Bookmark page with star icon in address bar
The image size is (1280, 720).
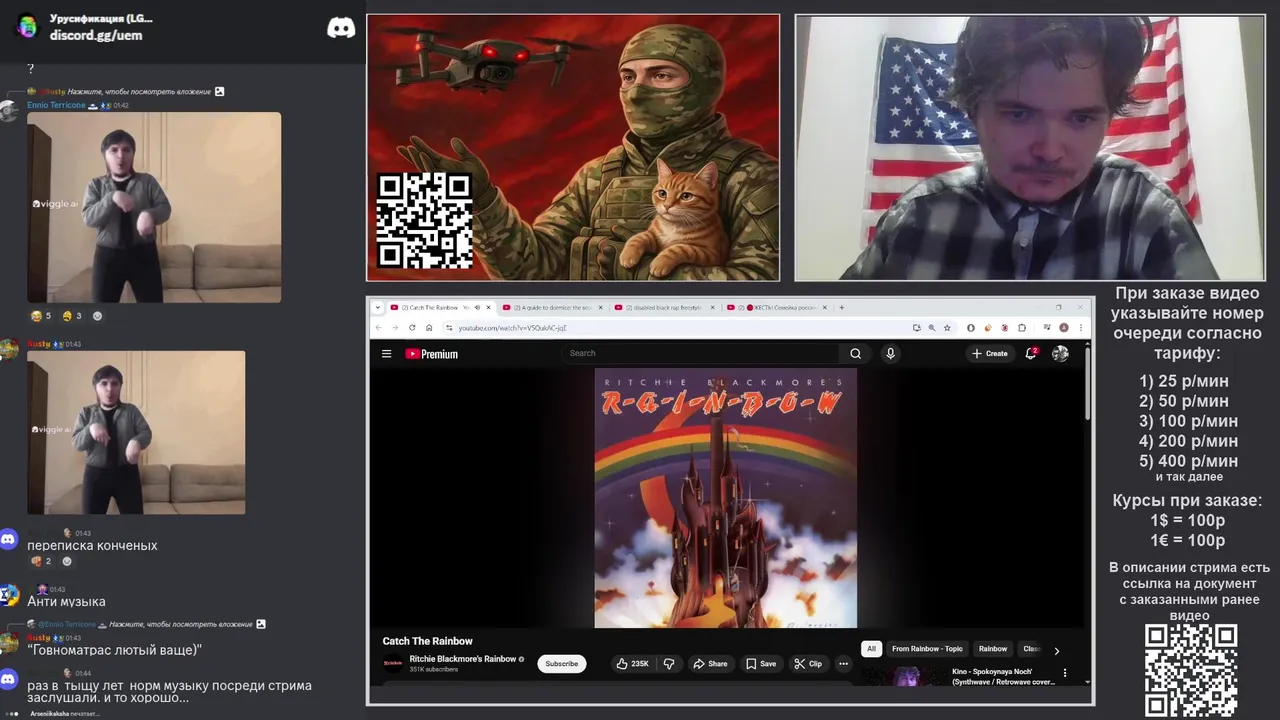coord(947,328)
